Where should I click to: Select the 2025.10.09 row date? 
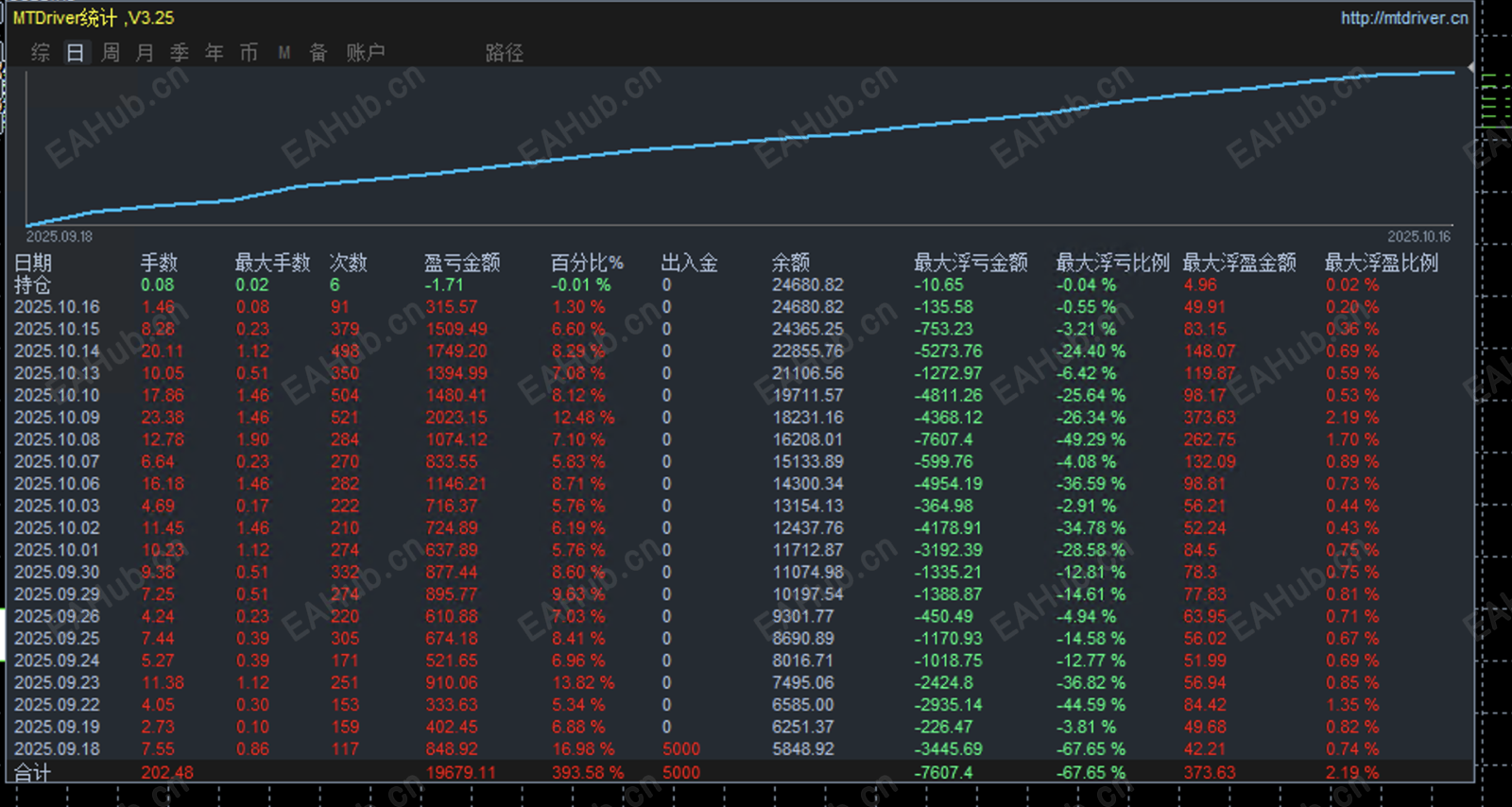click(57, 418)
